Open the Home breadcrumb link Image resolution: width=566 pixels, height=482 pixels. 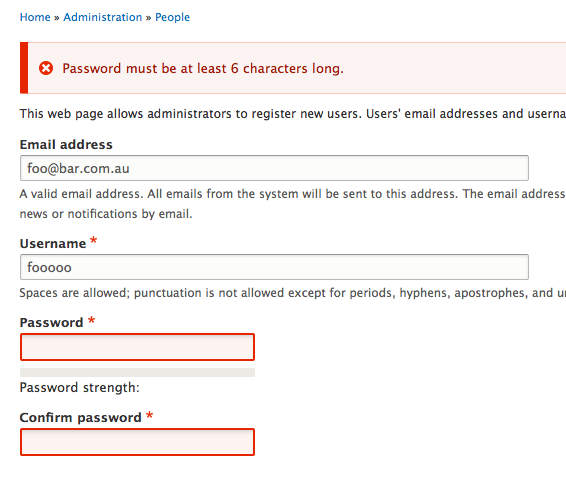click(35, 17)
